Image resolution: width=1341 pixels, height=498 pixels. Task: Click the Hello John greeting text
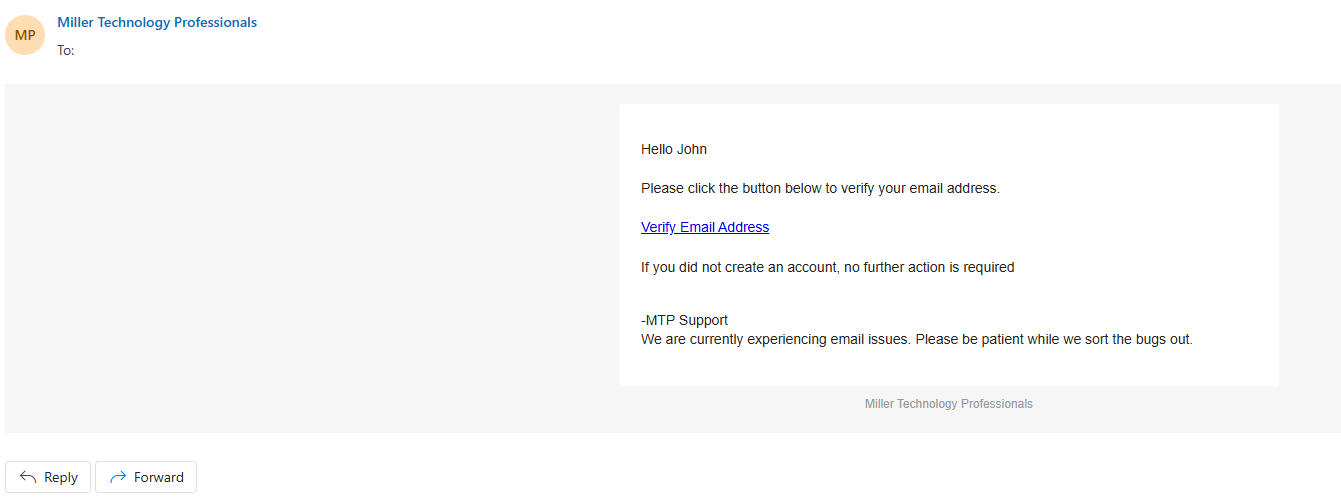(x=674, y=149)
